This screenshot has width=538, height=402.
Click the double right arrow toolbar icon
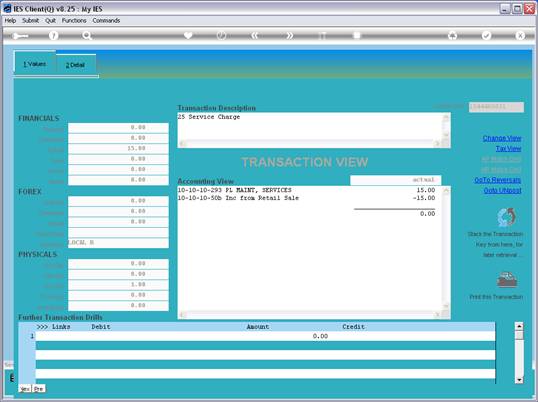click(x=290, y=35)
